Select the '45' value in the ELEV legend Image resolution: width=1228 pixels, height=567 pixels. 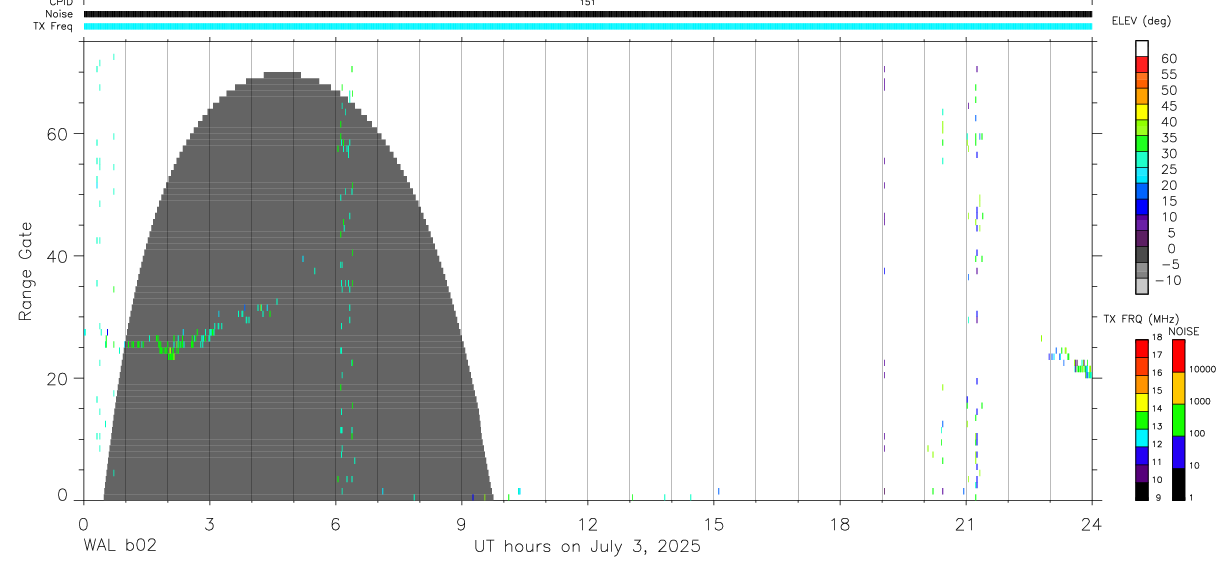click(1168, 106)
